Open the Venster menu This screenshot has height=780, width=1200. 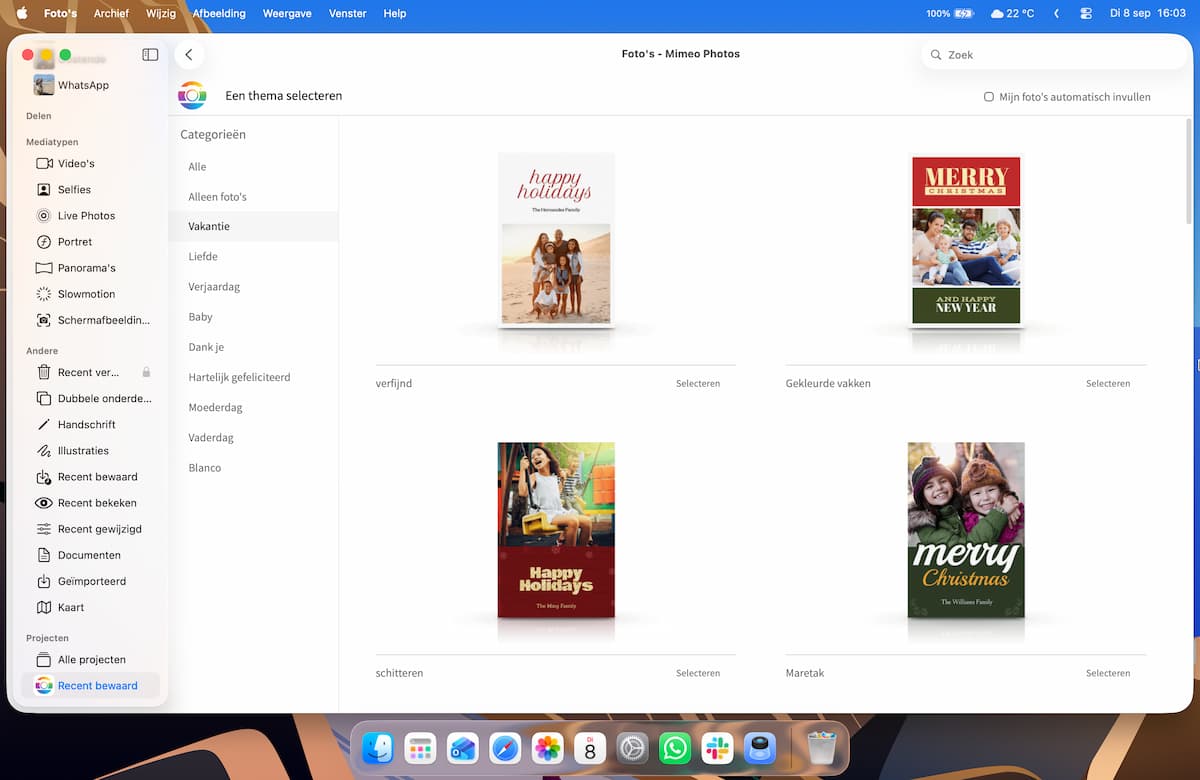(347, 14)
